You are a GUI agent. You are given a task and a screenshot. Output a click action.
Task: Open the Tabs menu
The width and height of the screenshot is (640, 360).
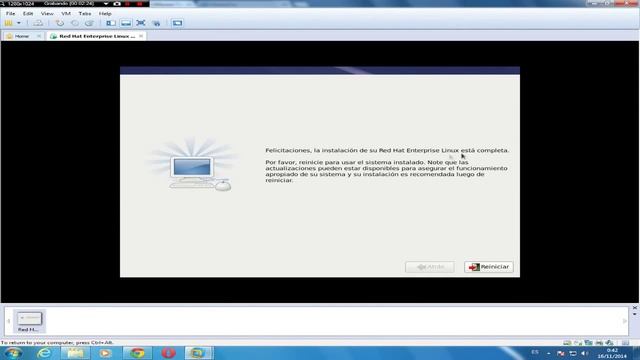[x=84, y=13]
